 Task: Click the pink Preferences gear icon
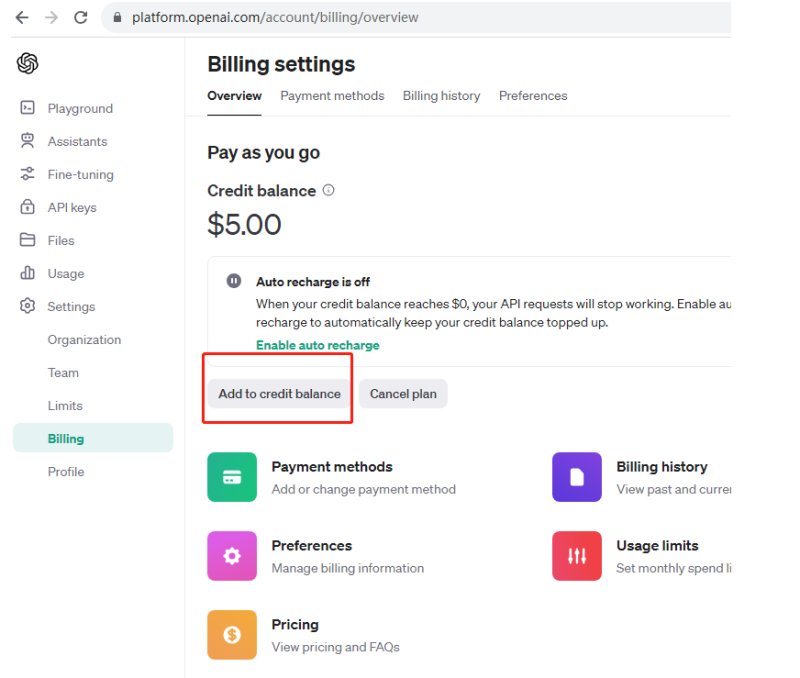[232, 556]
